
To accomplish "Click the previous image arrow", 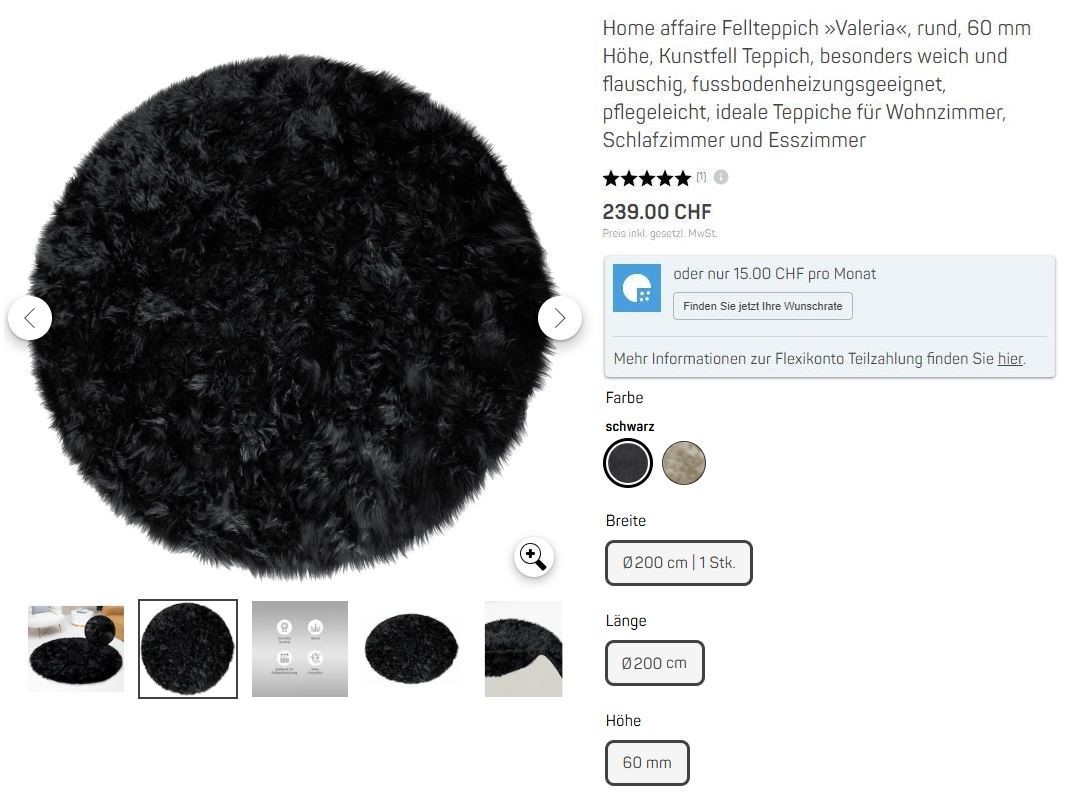I will (30, 318).
